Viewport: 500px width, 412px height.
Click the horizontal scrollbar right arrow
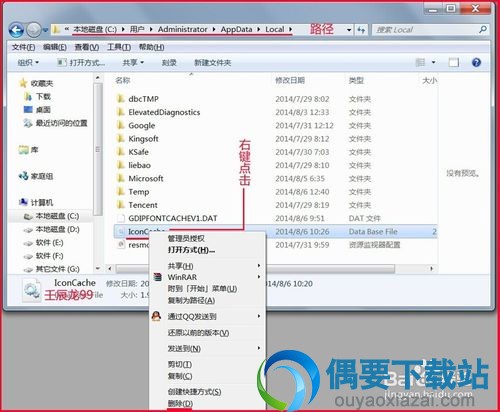coord(432,268)
